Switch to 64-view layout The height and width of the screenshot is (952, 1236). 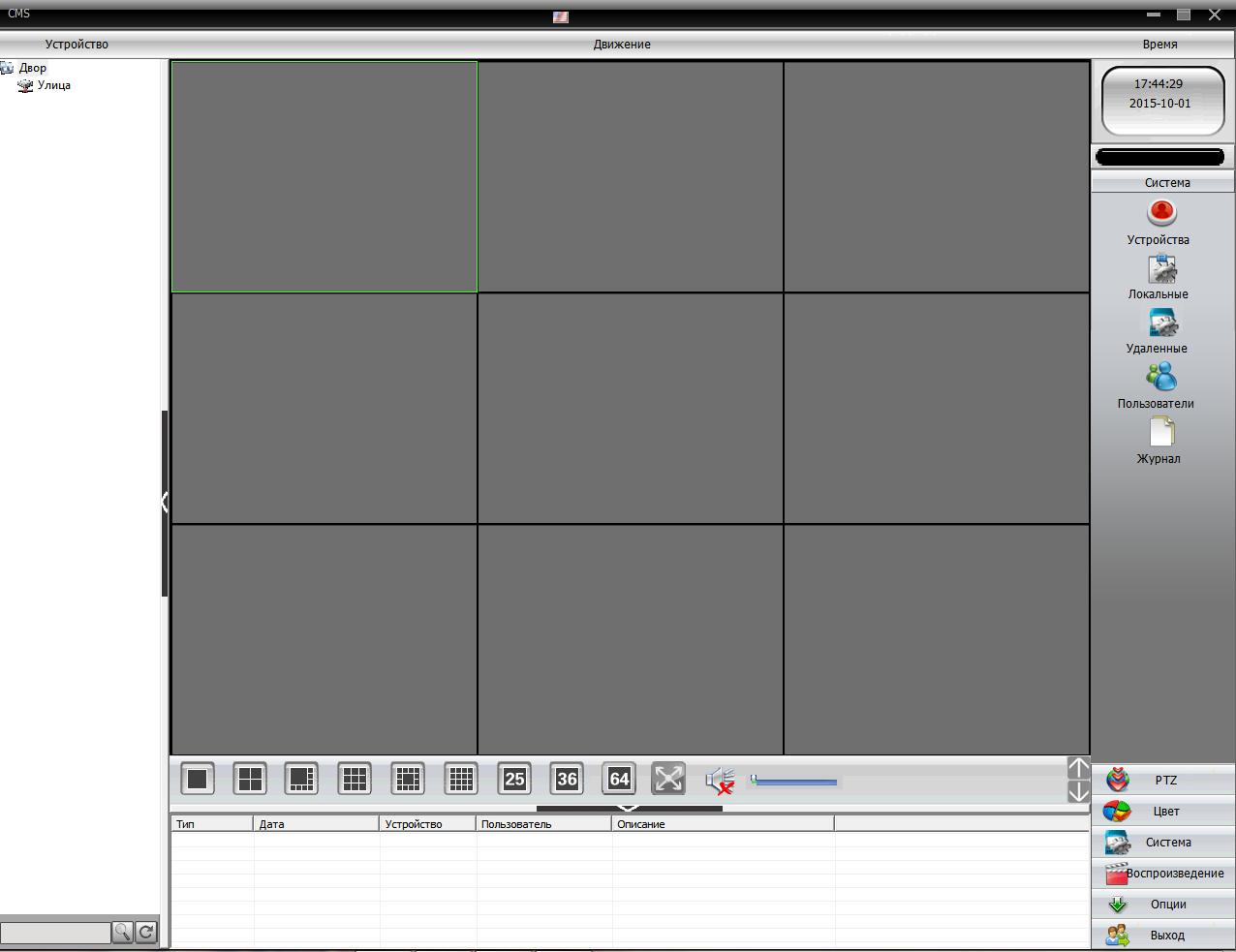click(x=619, y=779)
